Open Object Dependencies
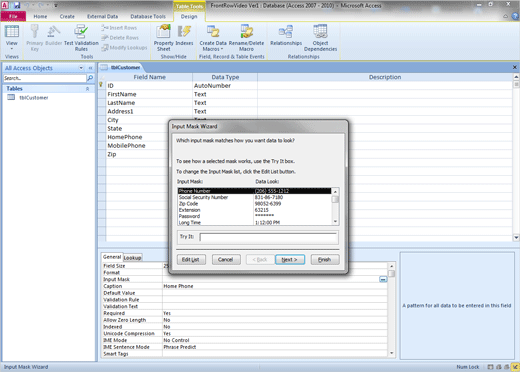The height and width of the screenshot is (372, 520). pos(320,37)
